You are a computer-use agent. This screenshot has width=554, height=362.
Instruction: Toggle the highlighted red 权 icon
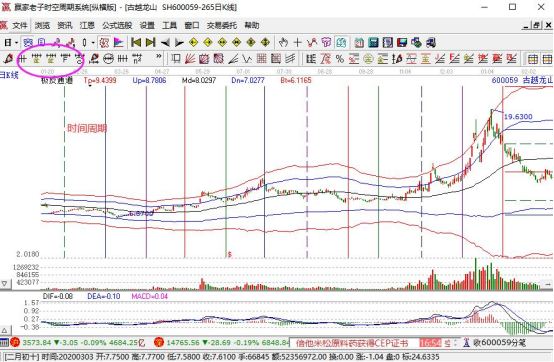104,43
